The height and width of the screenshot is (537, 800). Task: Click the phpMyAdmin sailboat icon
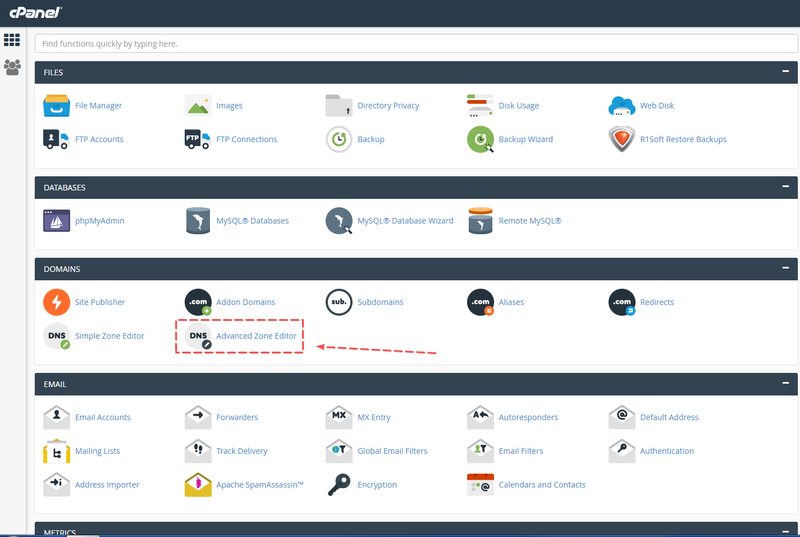(x=57, y=221)
